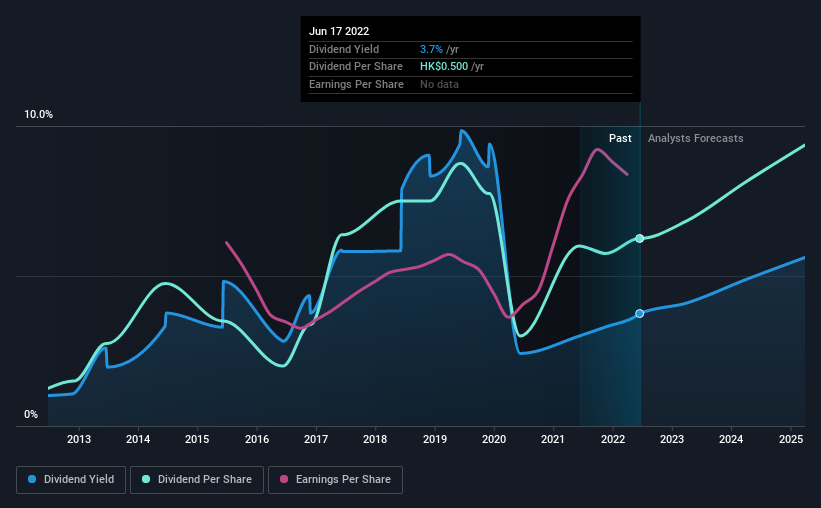The width and height of the screenshot is (821, 508).
Task: Click the 10.0% y-axis label
Action: (38, 115)
